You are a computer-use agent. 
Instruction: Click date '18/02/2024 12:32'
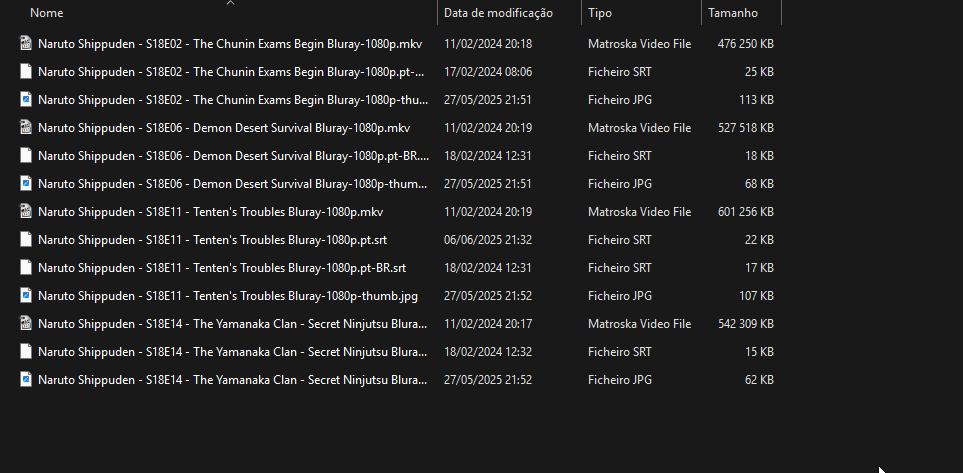click(488, 351)
